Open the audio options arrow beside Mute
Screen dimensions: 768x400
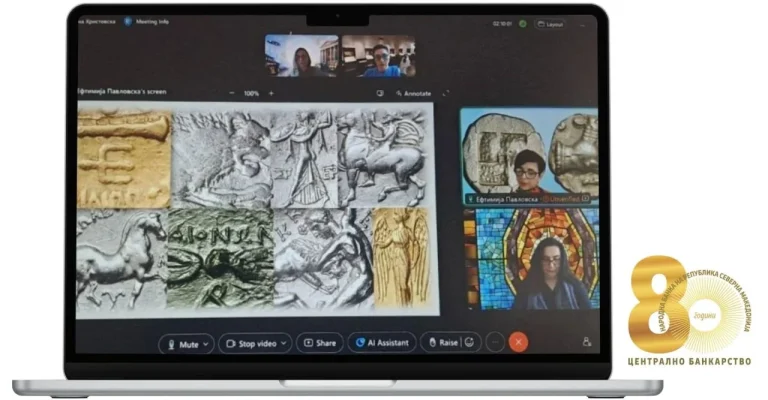click(206, 344)
